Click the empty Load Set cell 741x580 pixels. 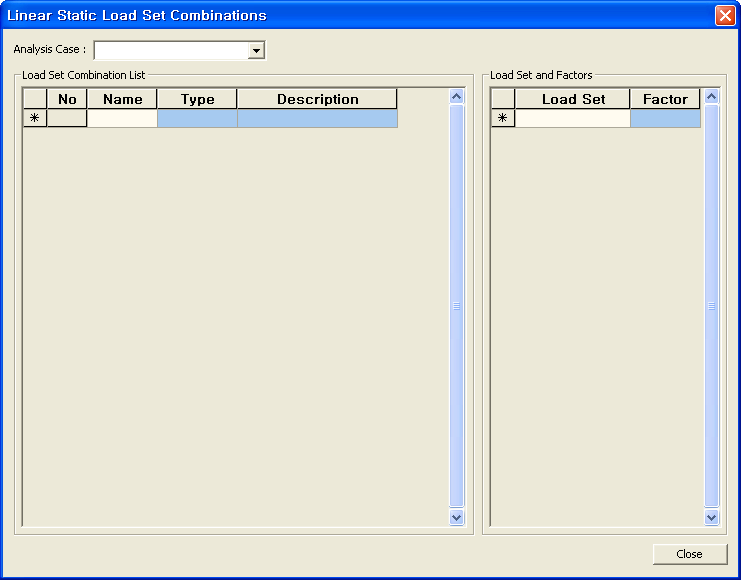coord(573,119)
